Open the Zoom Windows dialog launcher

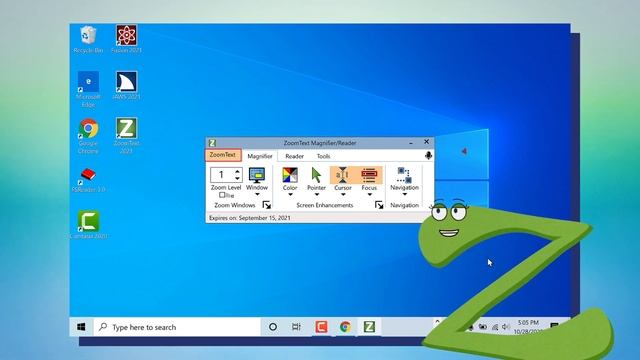(x=267, y=205)
